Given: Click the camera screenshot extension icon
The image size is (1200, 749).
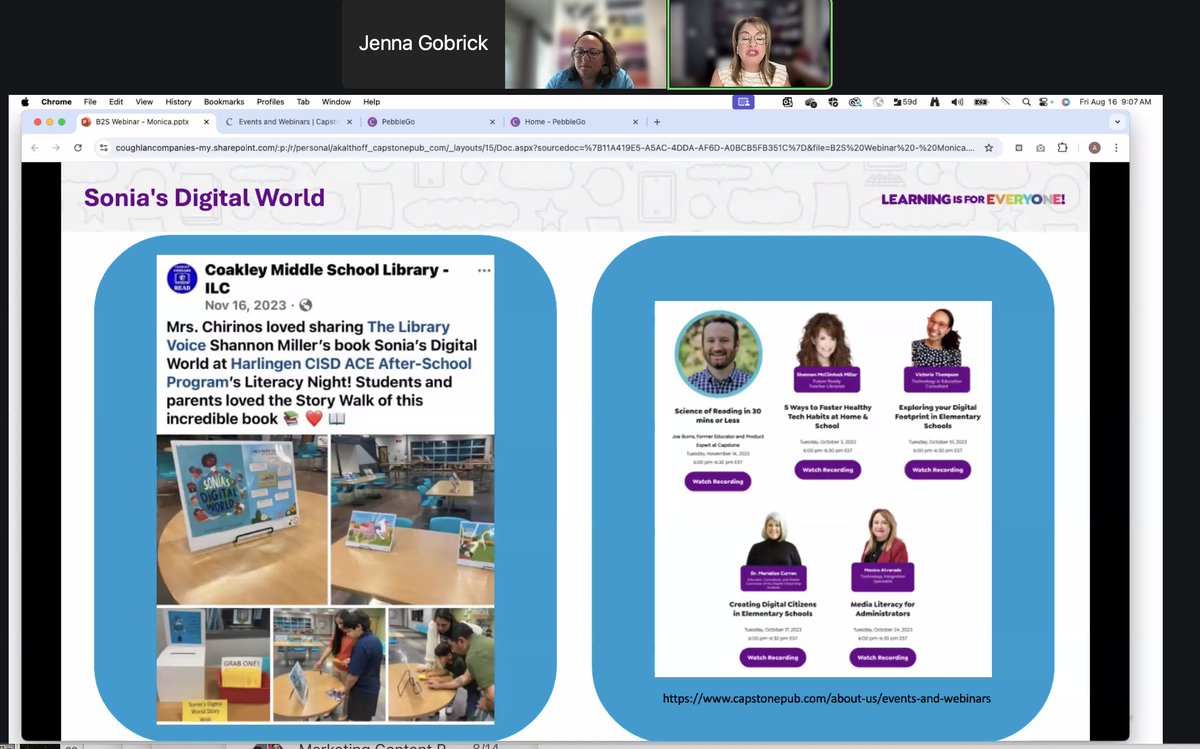Looking at the screenshot, I should point(1041,148).
